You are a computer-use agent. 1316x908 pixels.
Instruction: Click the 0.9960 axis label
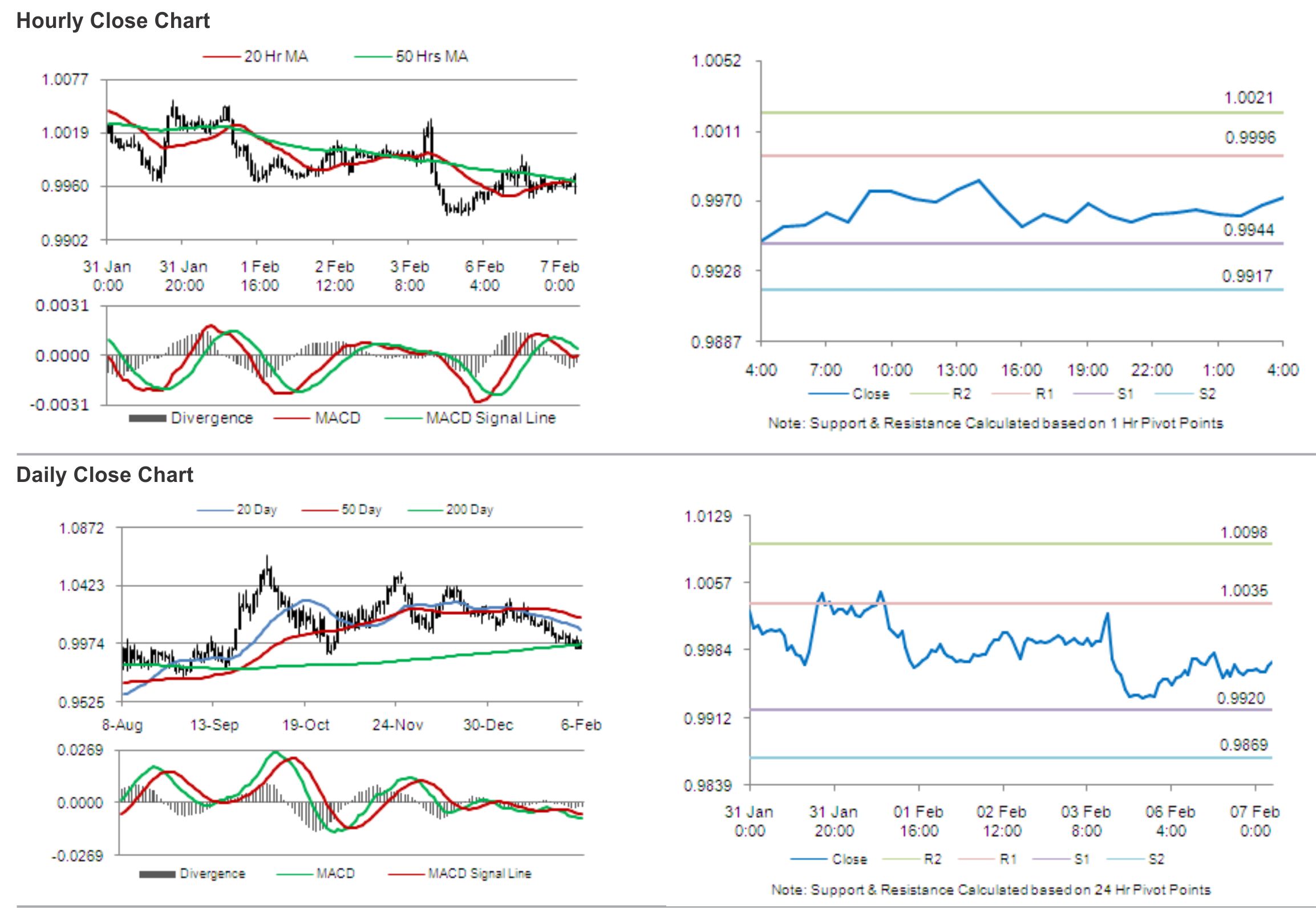pos(65,186)
